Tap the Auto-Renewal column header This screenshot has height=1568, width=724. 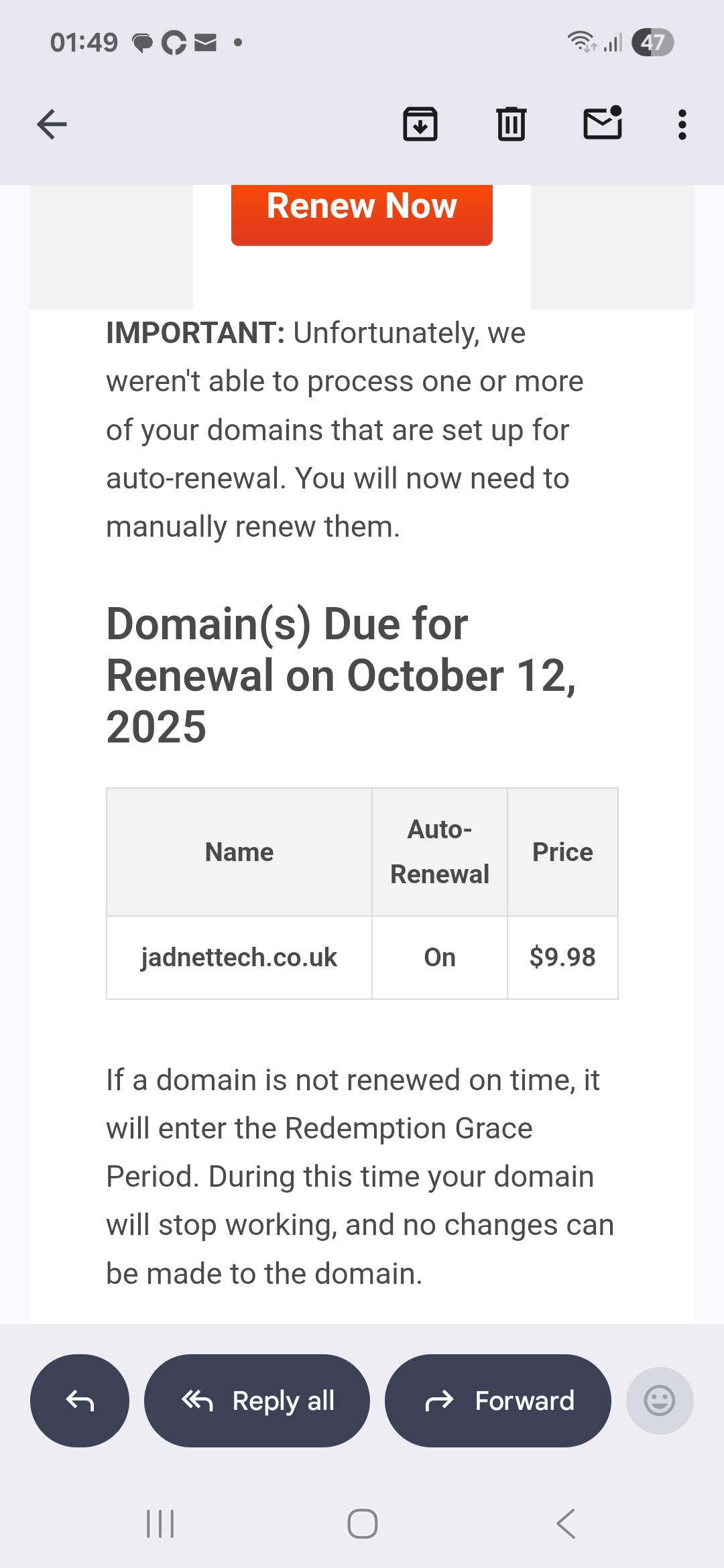[440, 852]
